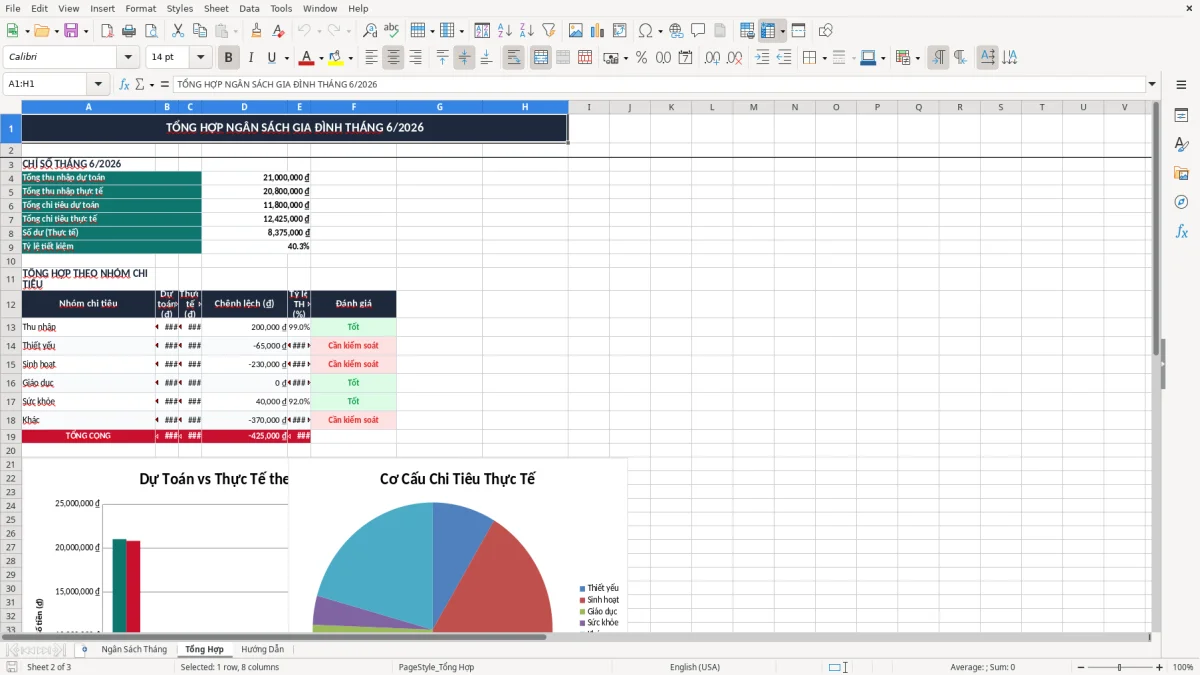
Task: Open the Borders dropdown arrow
Action: tap(823, 58)
